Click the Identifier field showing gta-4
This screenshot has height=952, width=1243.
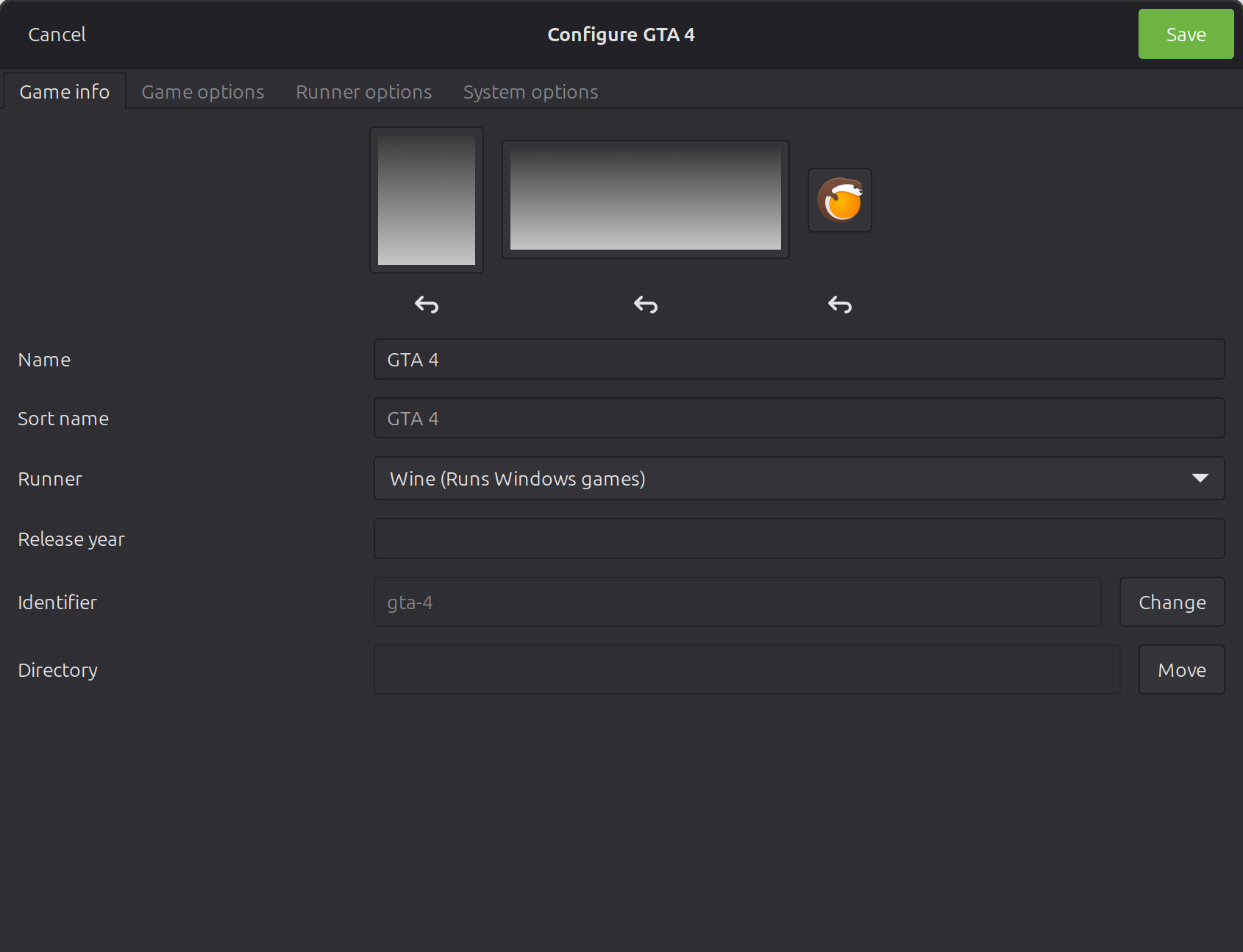click(738, 602)
